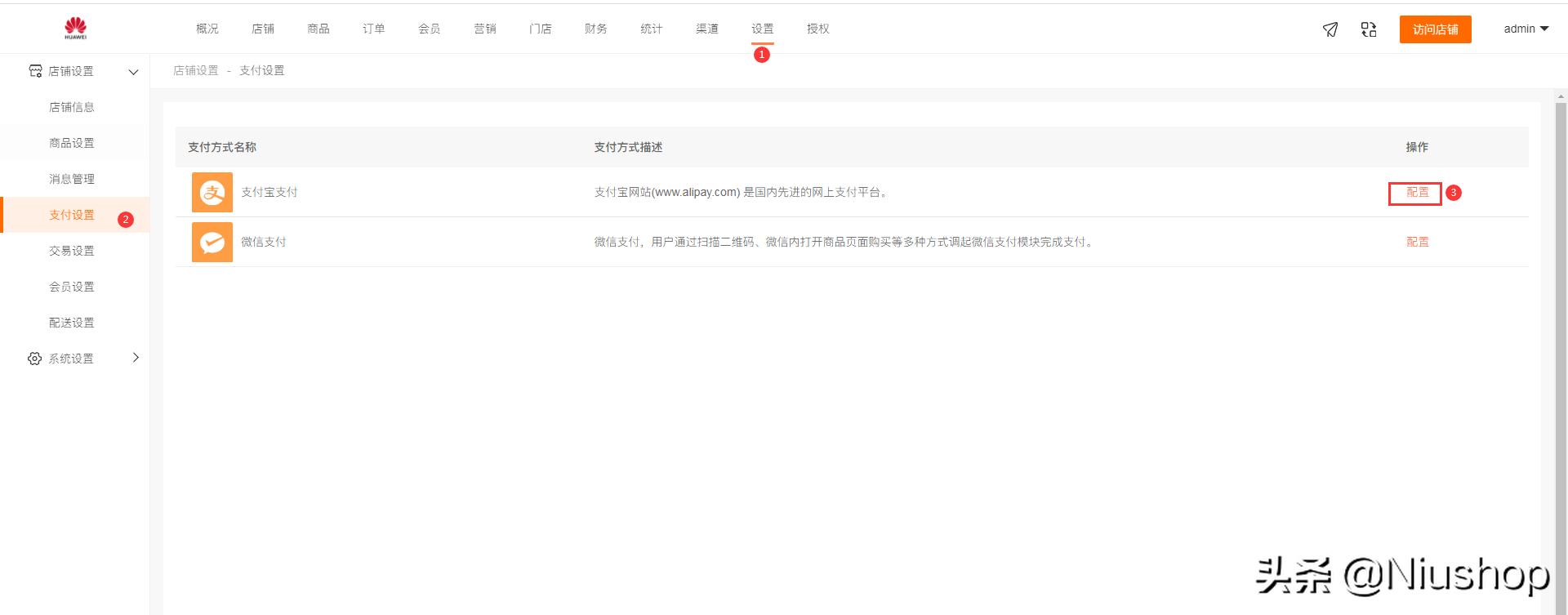Configure Alipay via its 配置 link

pyautogui.click(x=1418, y=193)
